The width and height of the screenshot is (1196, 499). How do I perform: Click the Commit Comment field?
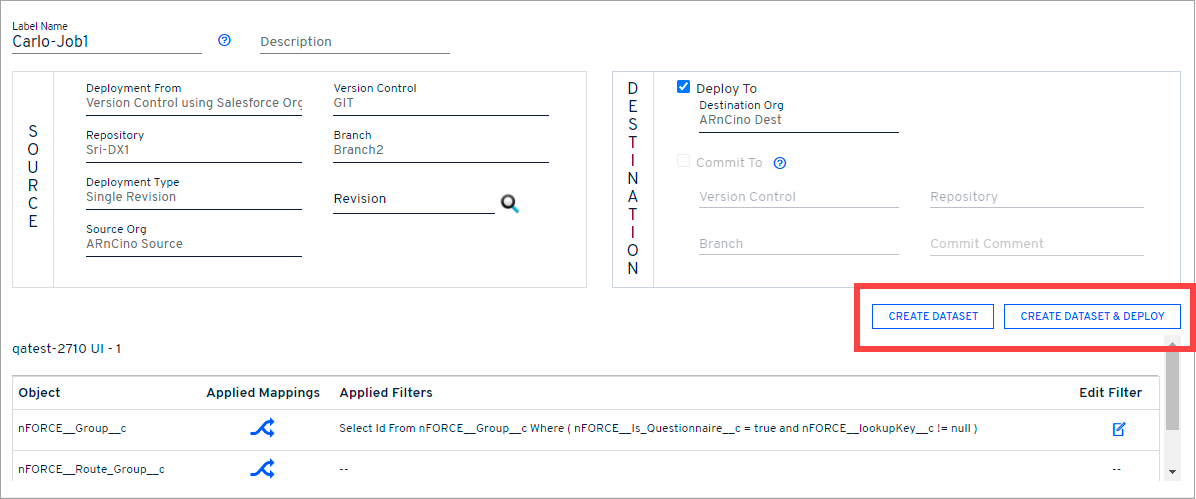[1036, 244]
